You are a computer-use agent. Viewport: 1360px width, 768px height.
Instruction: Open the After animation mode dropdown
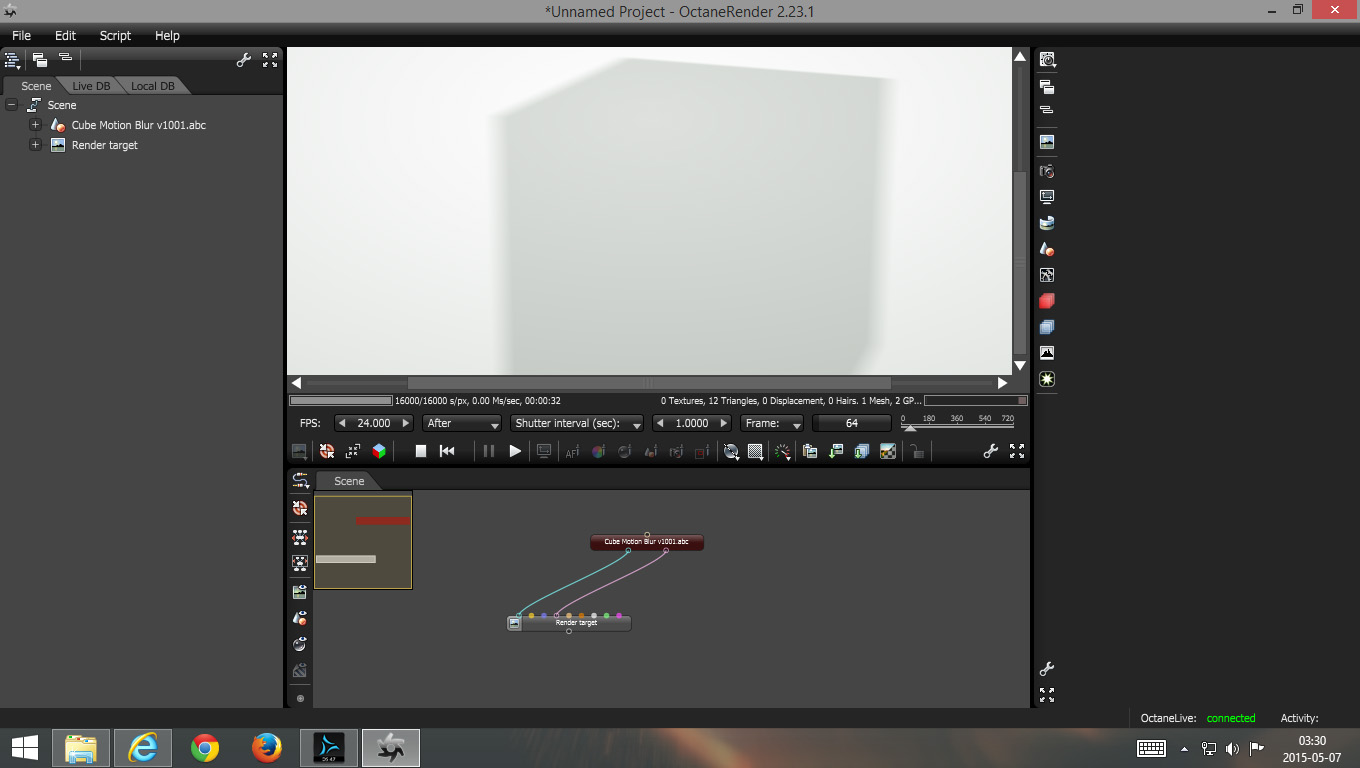tap(462, 423)
